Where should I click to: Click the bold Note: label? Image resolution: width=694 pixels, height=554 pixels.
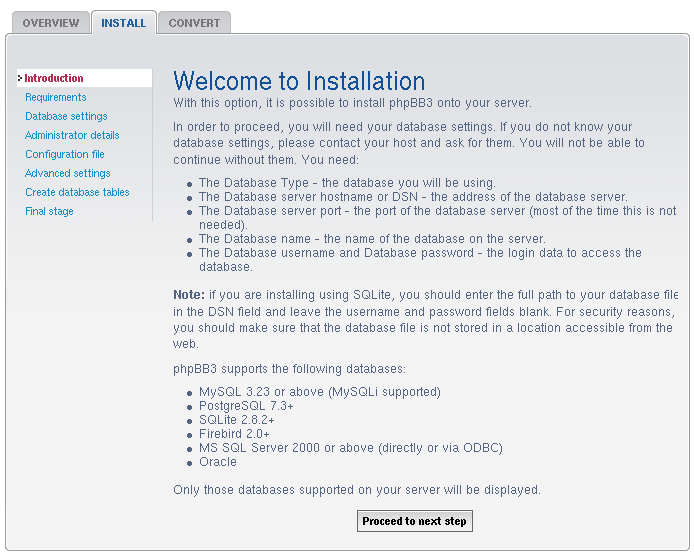pyautogui.click(x=188, y=295)
